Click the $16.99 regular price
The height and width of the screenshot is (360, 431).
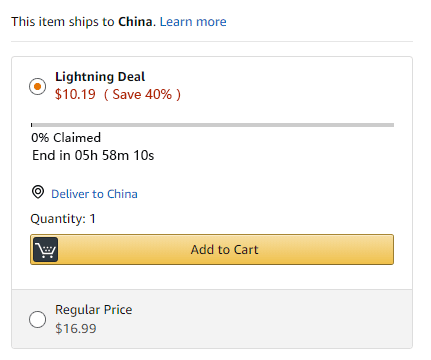[x=76, y=329]
